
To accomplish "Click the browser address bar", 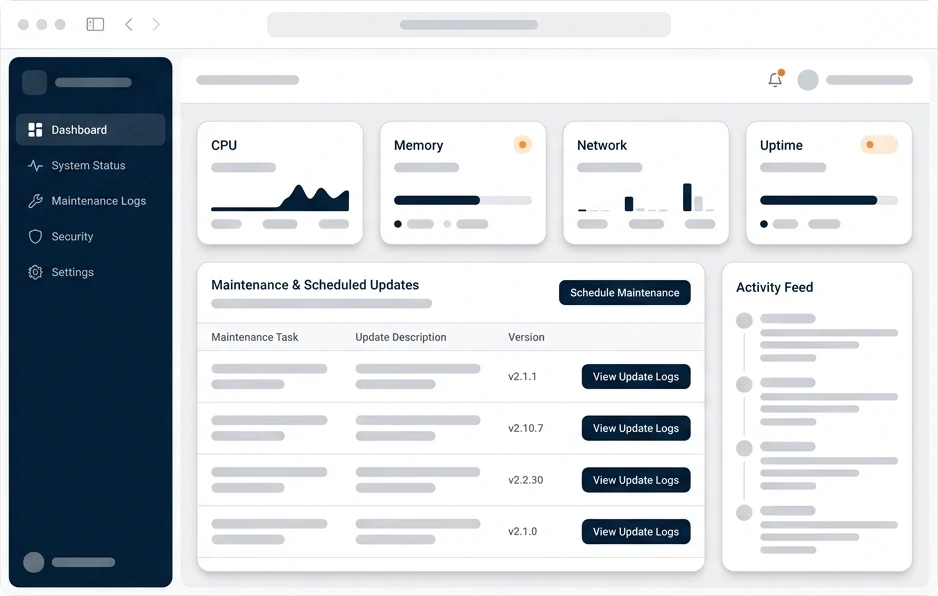I will 468,25.
